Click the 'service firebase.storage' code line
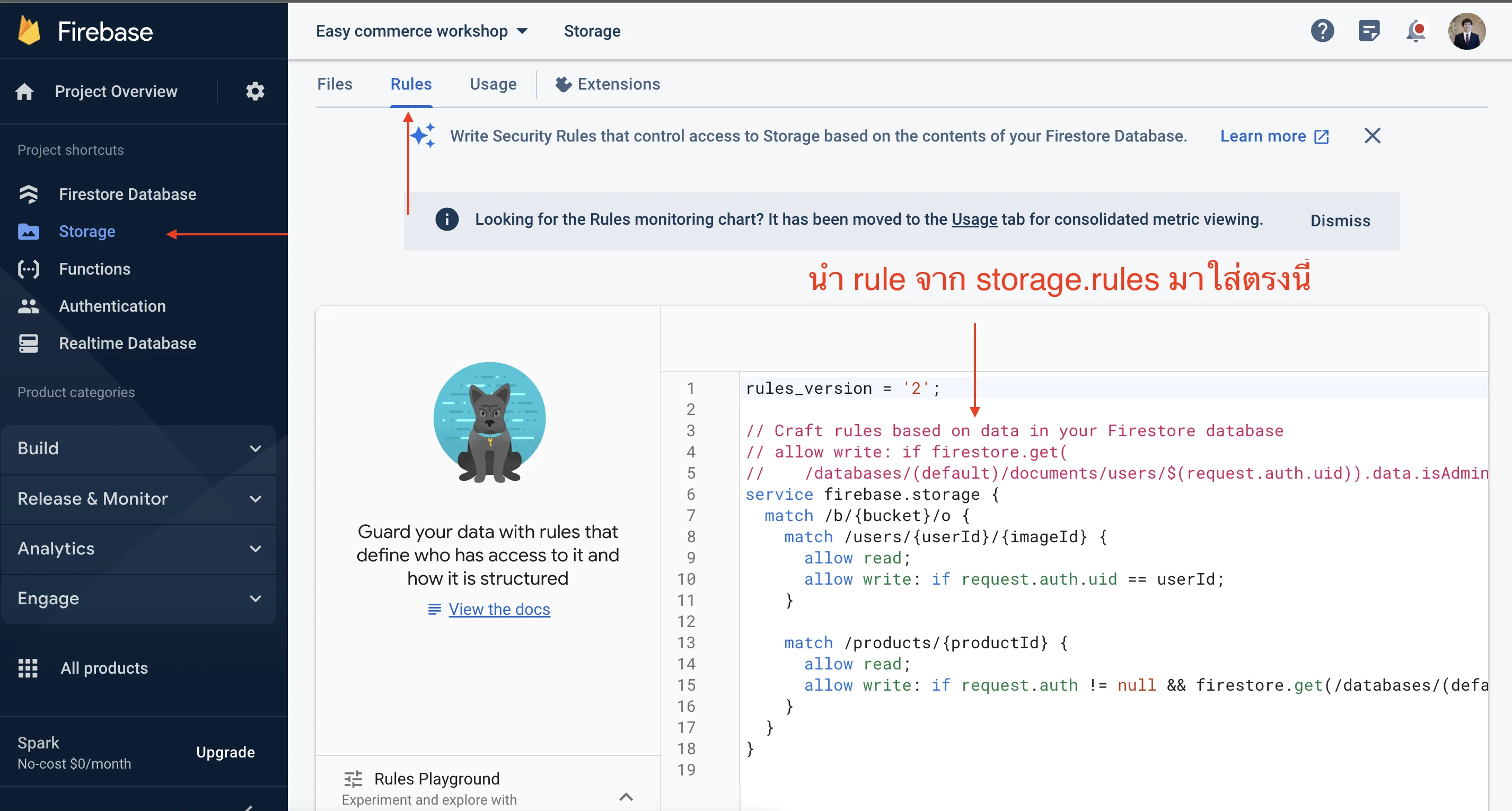 point(872,495)
